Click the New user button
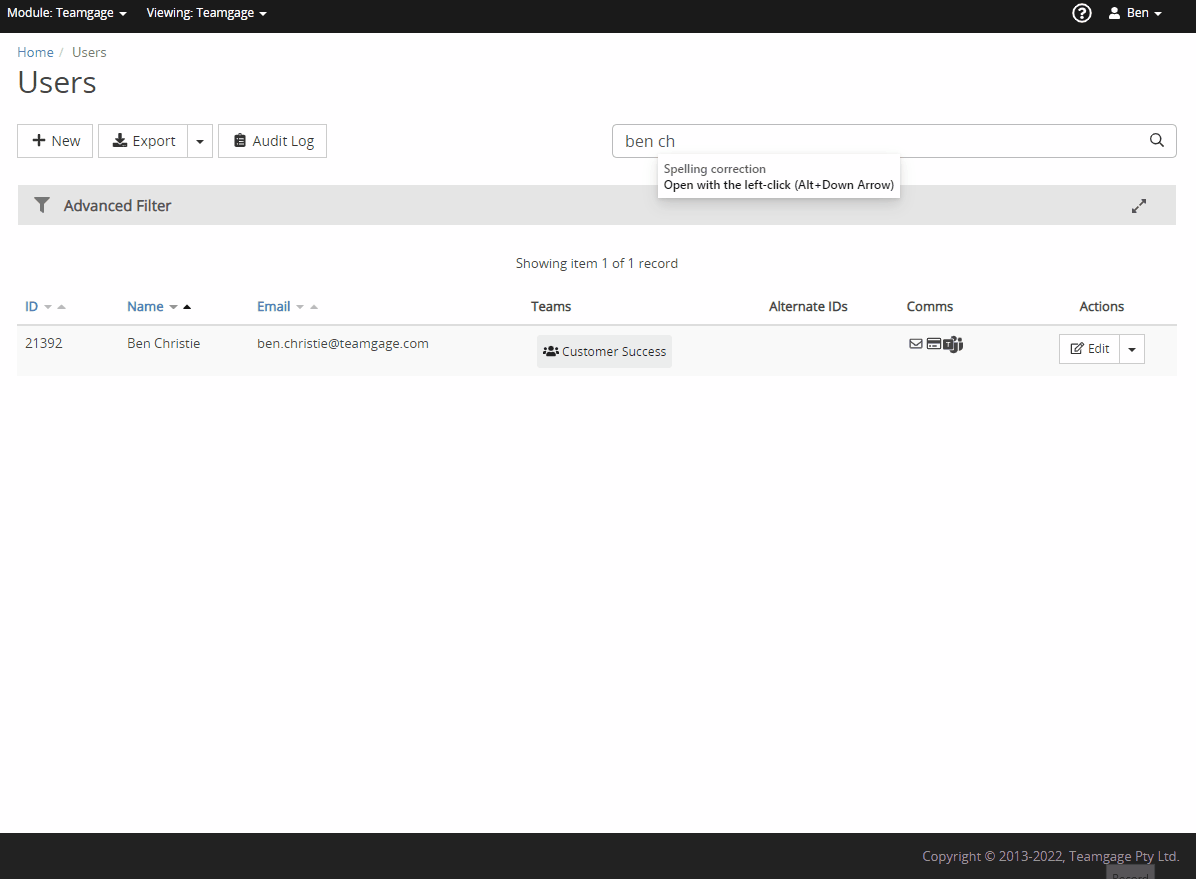This screenshot has height=879, width=1196. pyautogui.click(x=55, y=141)
